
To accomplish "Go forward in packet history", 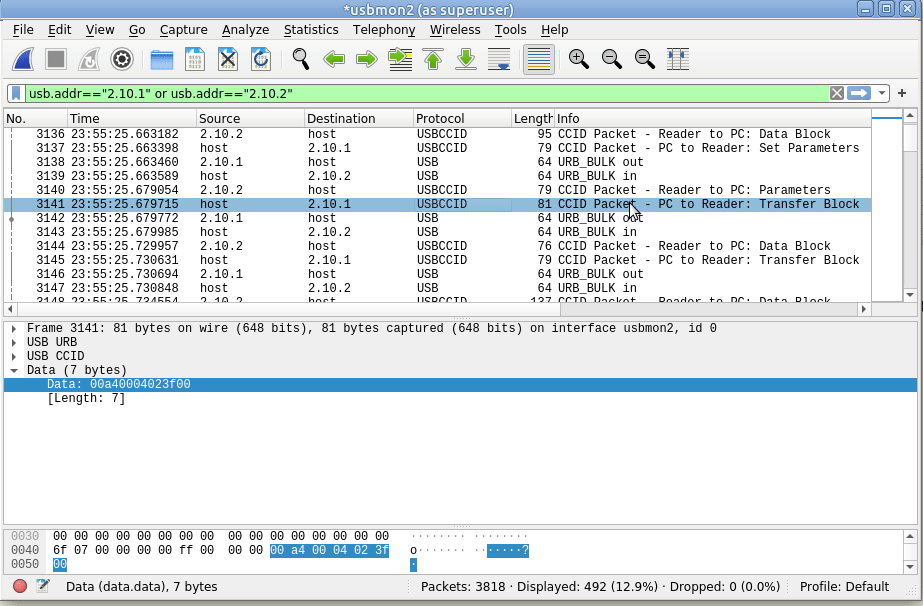I will (x=367, y=59).
